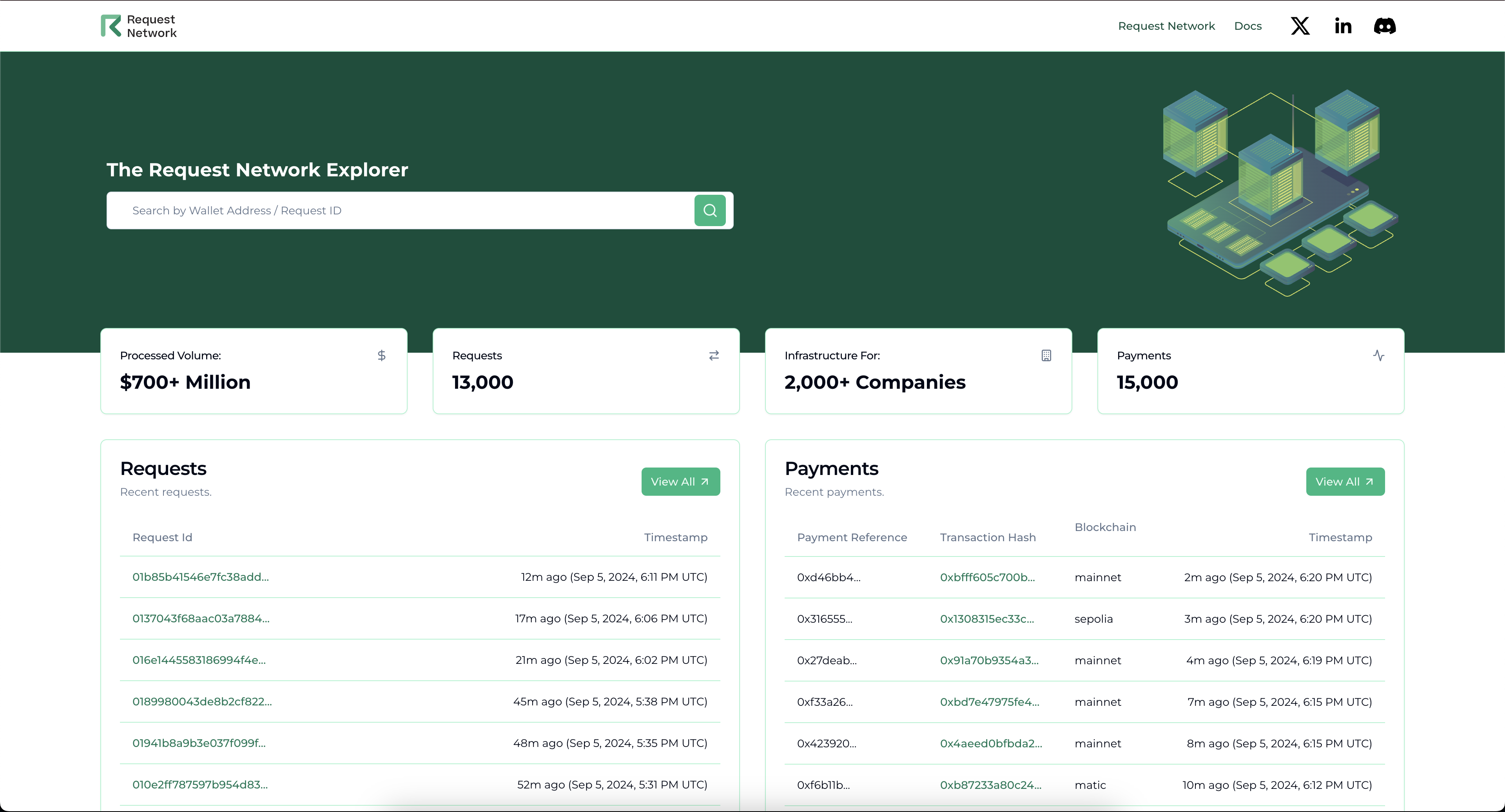This screenshot has height=812, width=1505.
Task: Open sepolia transaction 0x1308315ec33c...
Action: [x=986, y=619]
